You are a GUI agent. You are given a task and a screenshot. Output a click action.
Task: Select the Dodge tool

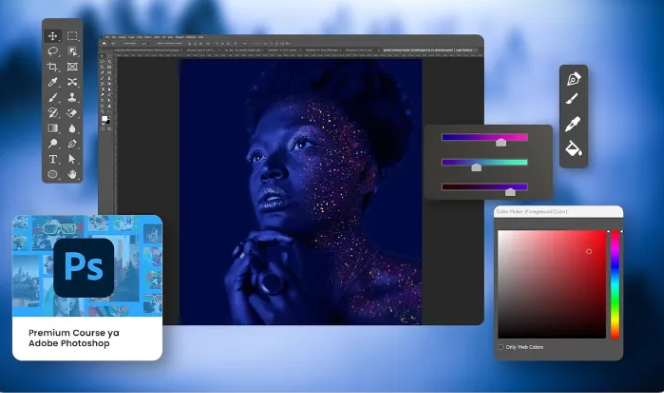(53, 144)
